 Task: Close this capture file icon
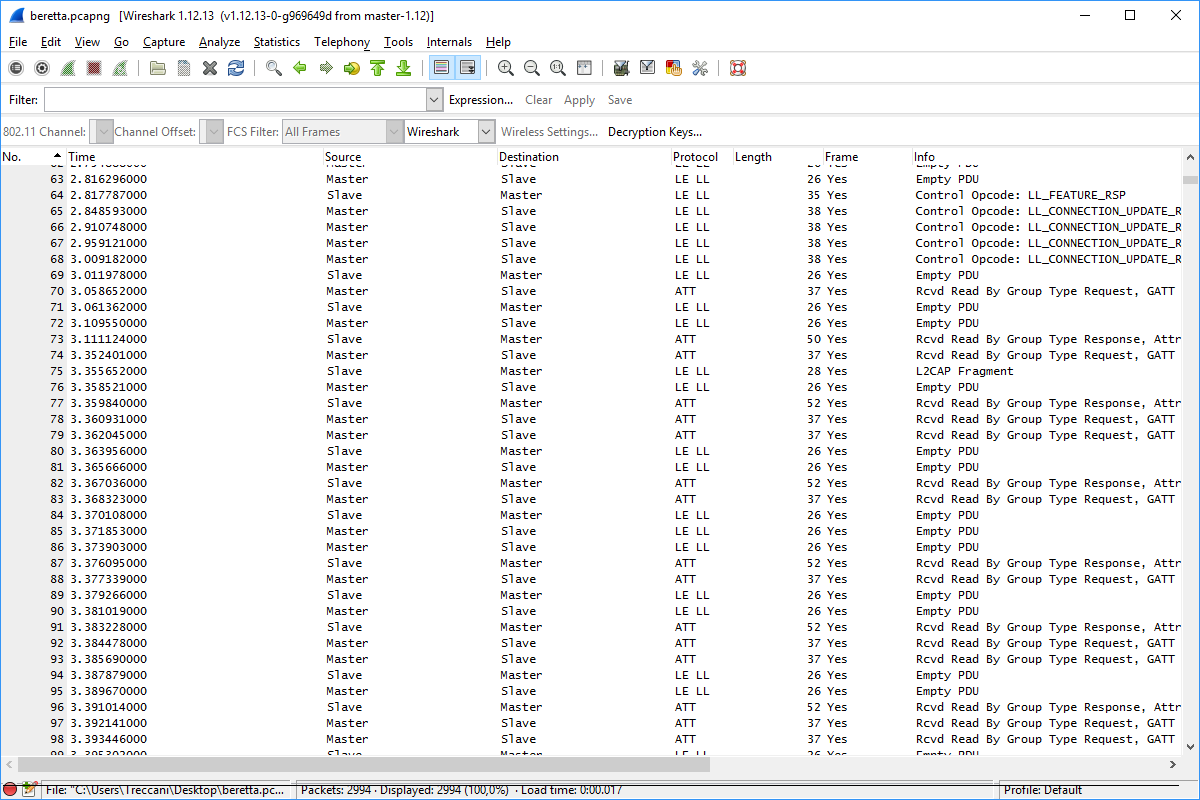210,68
